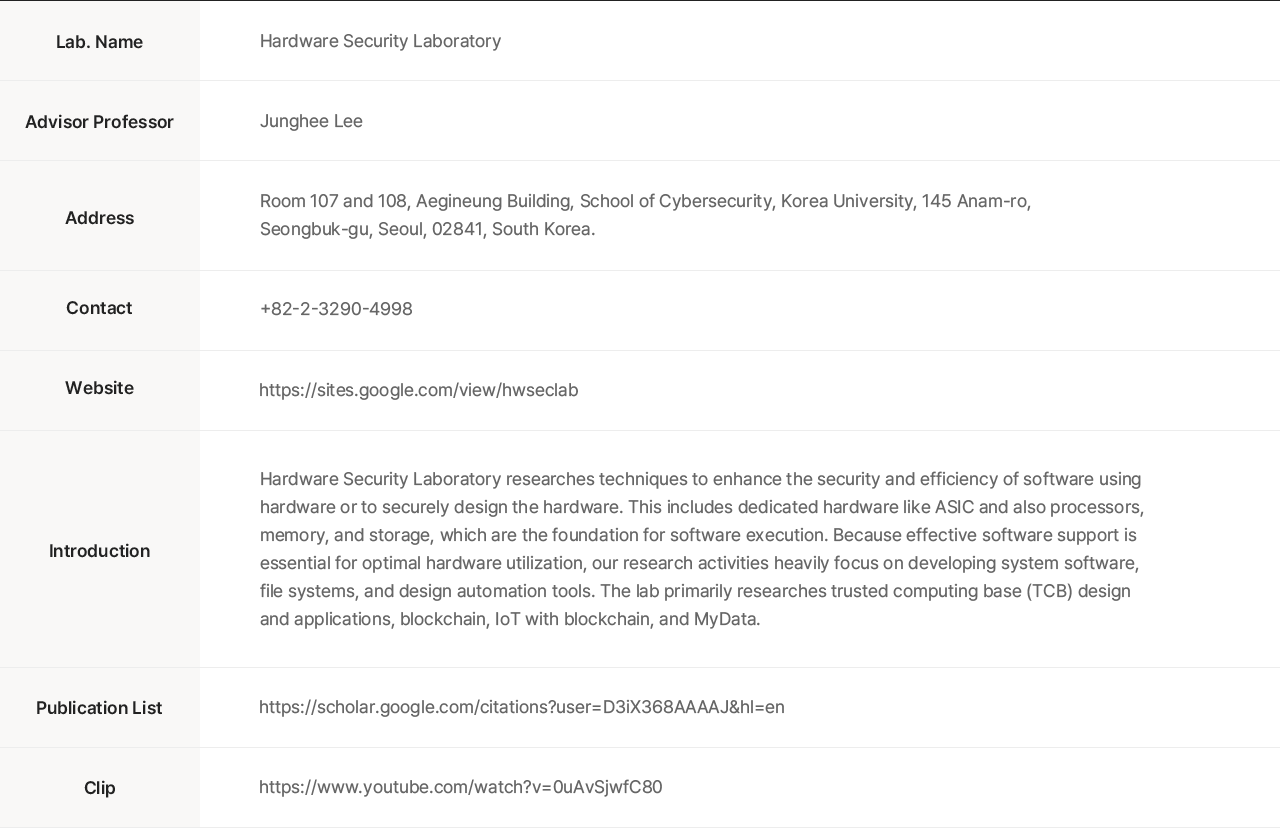
Task: Click the "Publication List" row label
Action: pyautogui.click(x=99, y=708)
